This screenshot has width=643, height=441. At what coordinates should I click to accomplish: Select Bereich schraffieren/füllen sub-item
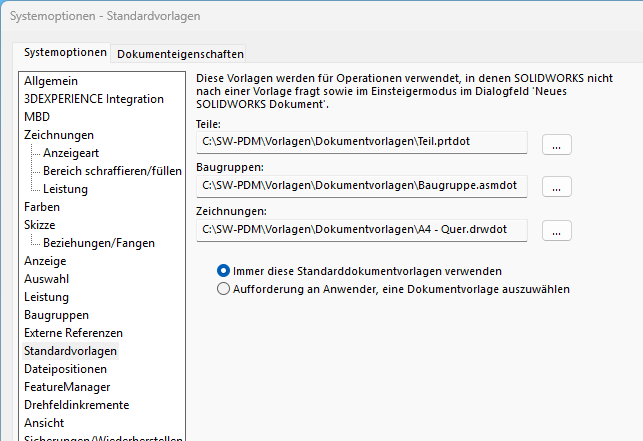[112, 171]
